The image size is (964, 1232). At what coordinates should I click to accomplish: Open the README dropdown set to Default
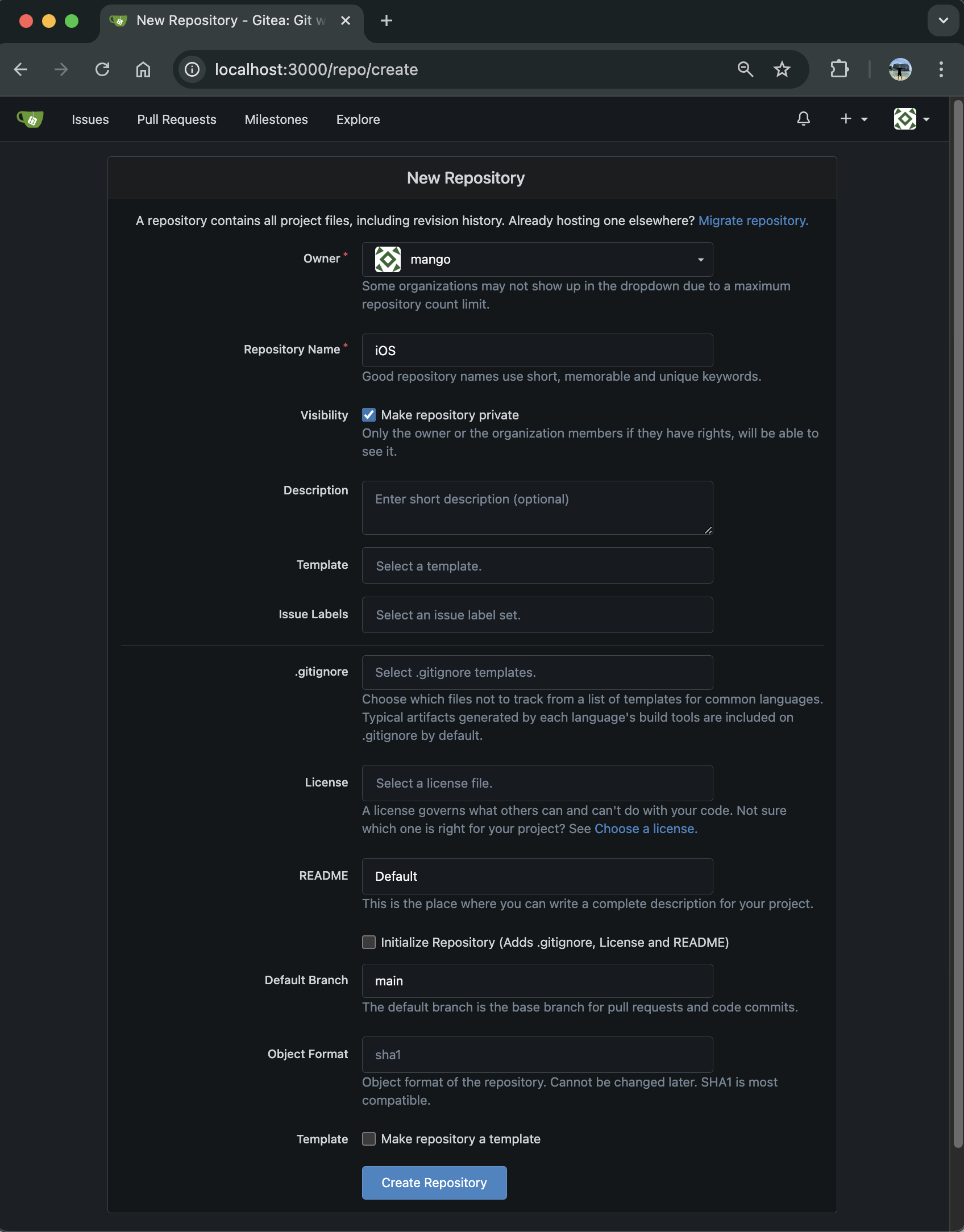tap(537, 876)
